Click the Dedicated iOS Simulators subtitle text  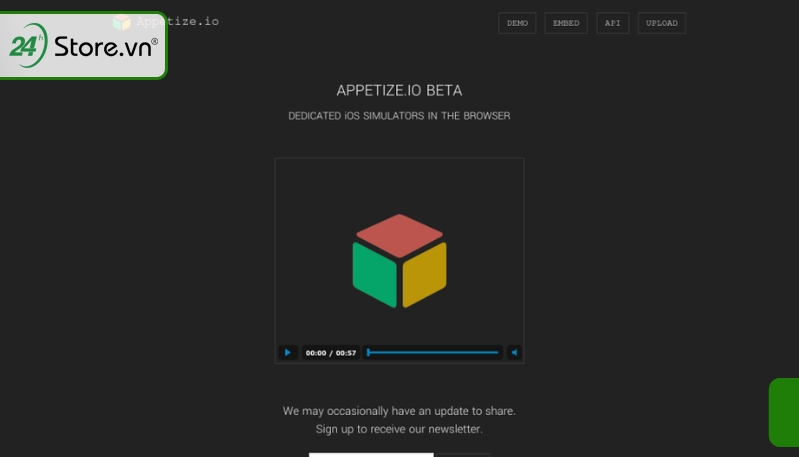point(400,116)
